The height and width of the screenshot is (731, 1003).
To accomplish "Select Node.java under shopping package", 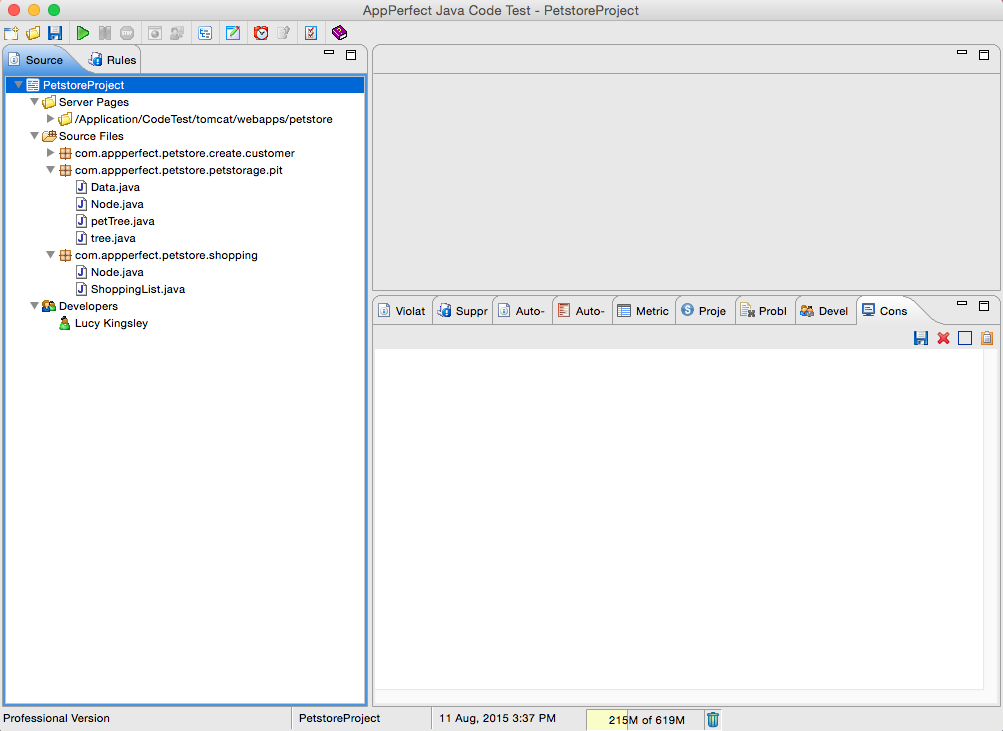I will tap(117, 272).
